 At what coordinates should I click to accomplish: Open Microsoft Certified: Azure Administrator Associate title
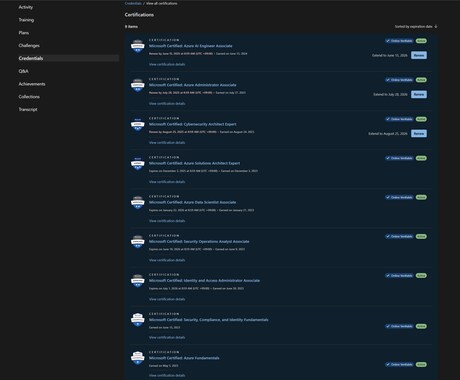click(193, 85)
